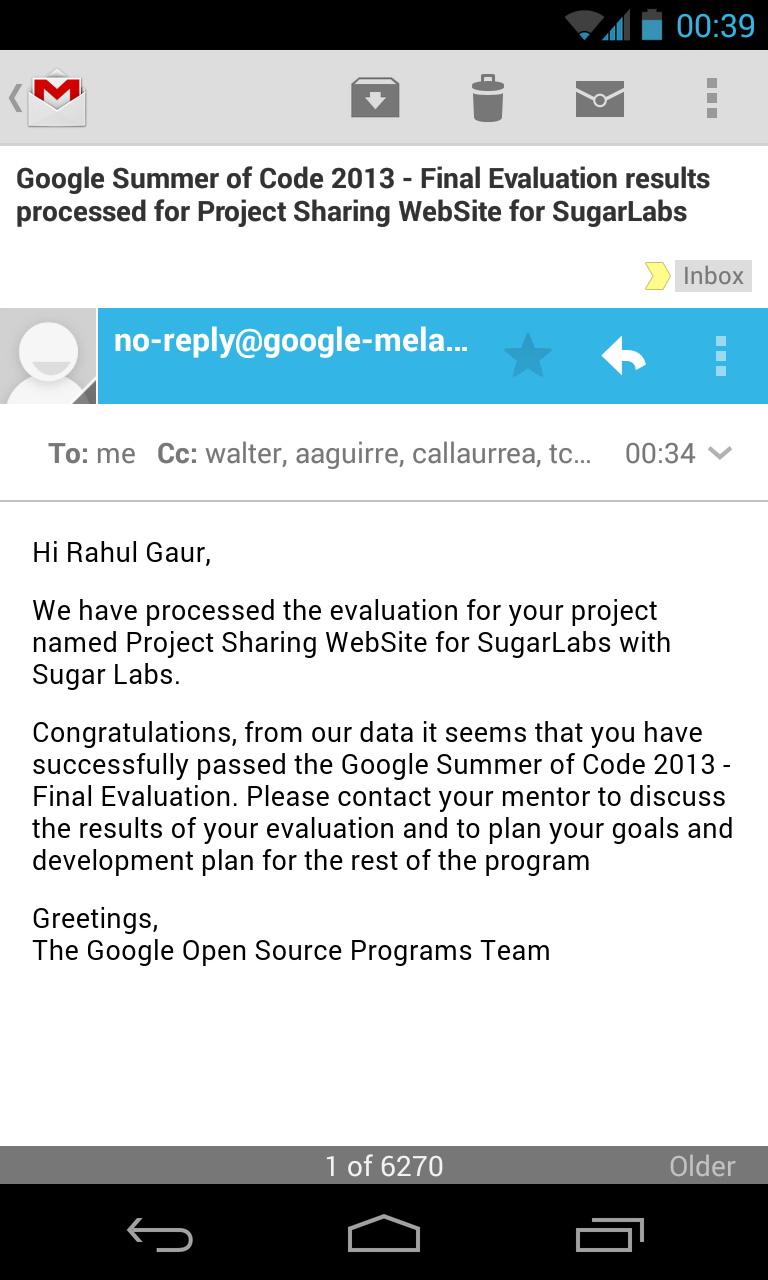768x1280 pixels.
Task: Open recent apps
Action: tap(610, 1235)
